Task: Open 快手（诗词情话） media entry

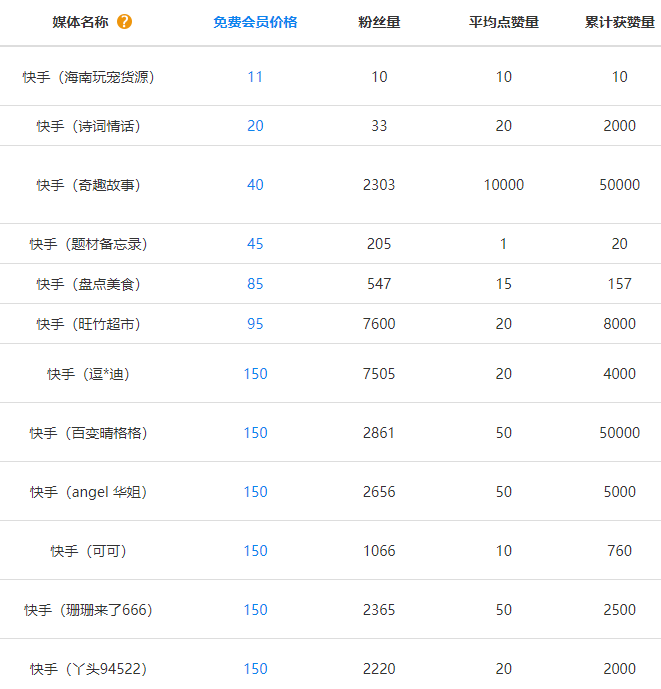Action: click(x=88, y=126)
